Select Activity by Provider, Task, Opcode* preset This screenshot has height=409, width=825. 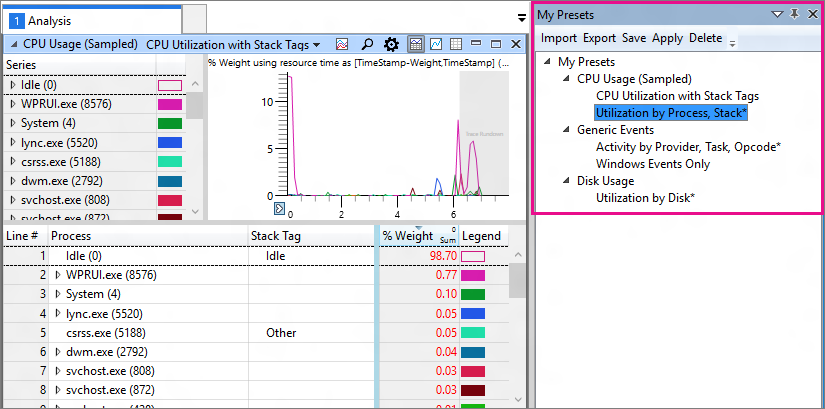[688, 147]
